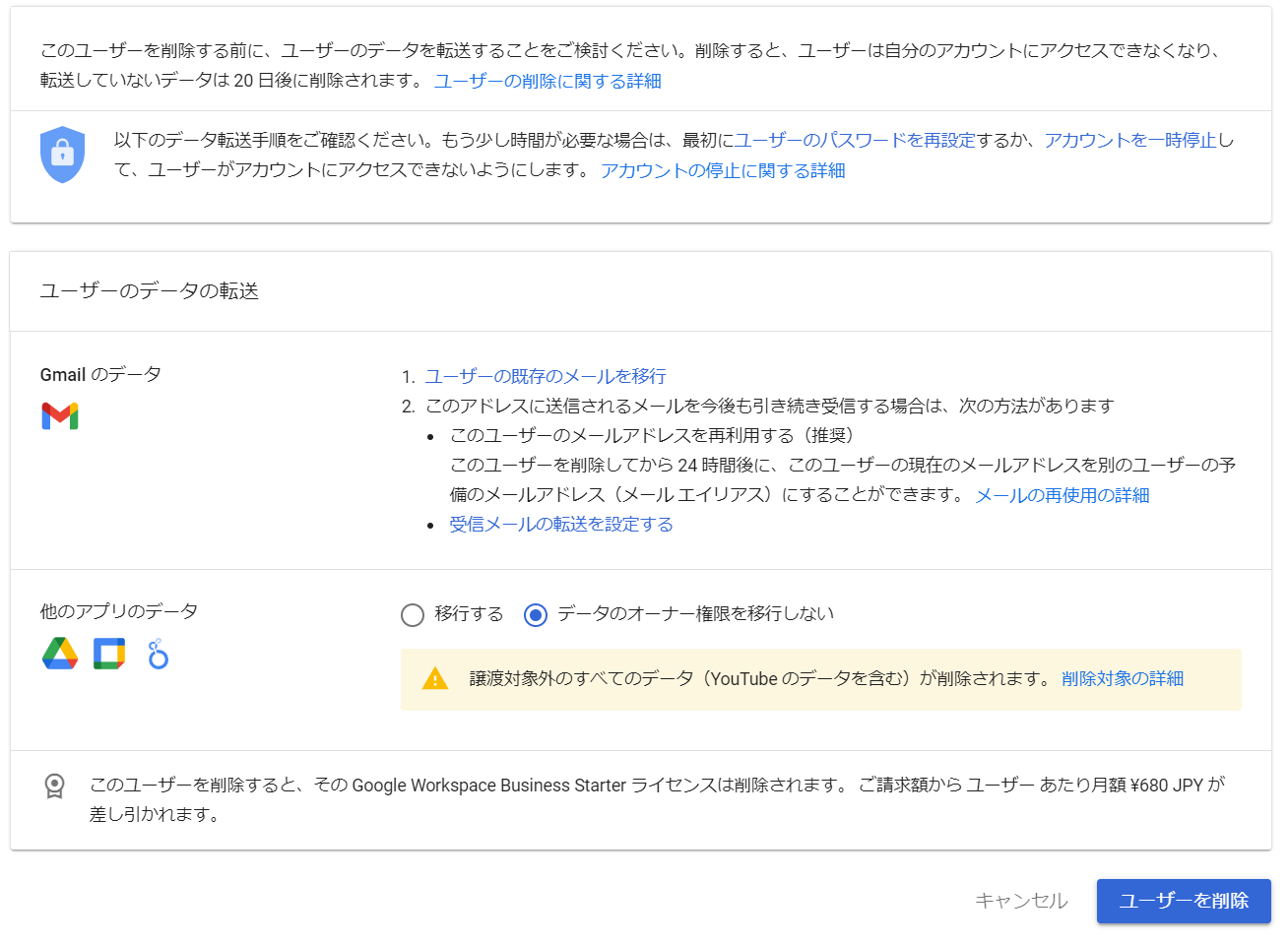
Task: Follow the ユーザーのパスワードを再設定 link
Action: (855, 140)
